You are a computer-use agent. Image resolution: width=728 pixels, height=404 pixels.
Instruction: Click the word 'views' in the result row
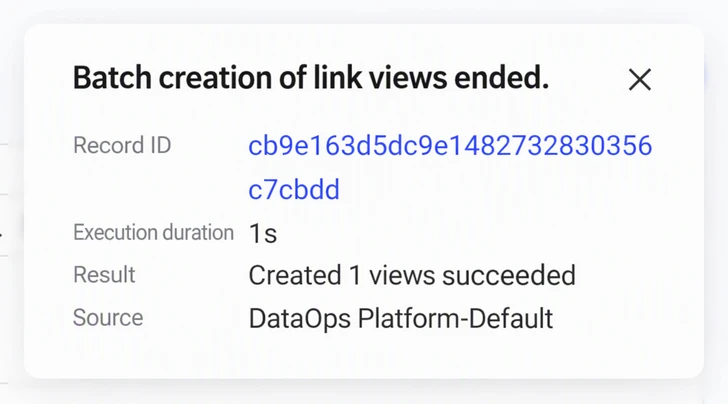coord(402,275)
